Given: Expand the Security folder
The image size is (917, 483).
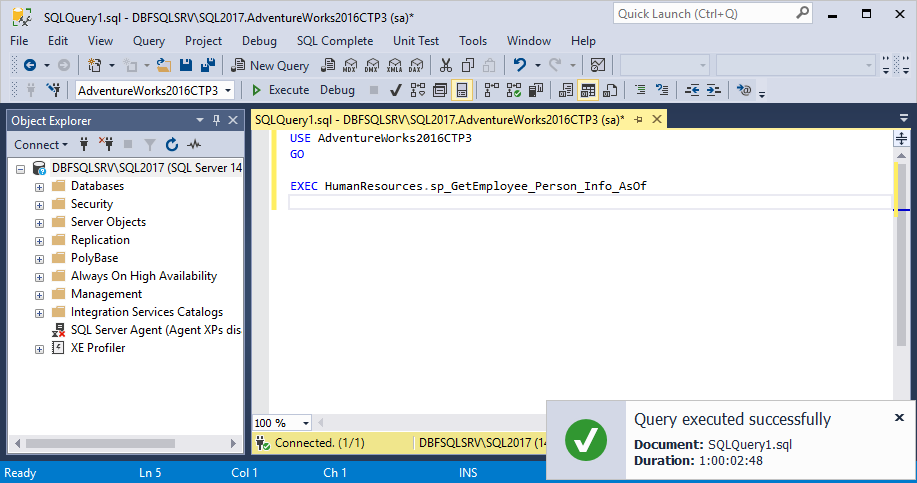Looking at the screenshot, I should tap(39, 205).
